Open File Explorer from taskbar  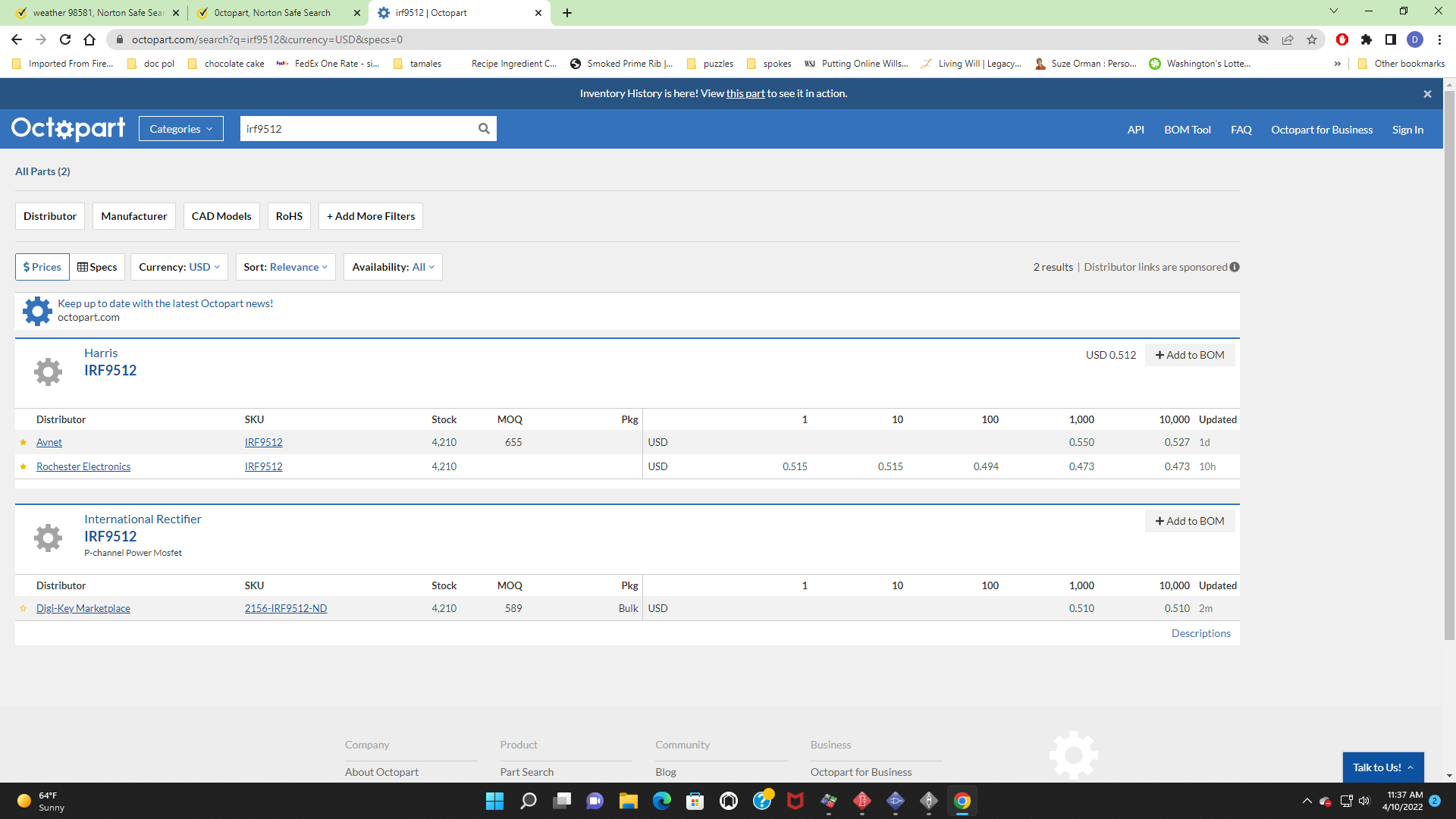(629, 801)
